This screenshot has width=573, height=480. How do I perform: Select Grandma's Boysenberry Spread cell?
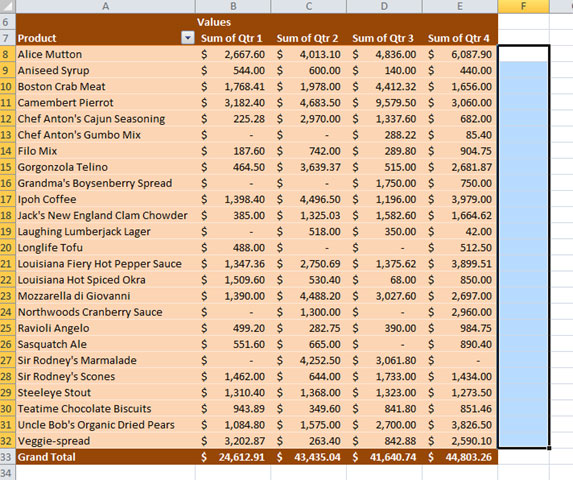pos(106,183)
